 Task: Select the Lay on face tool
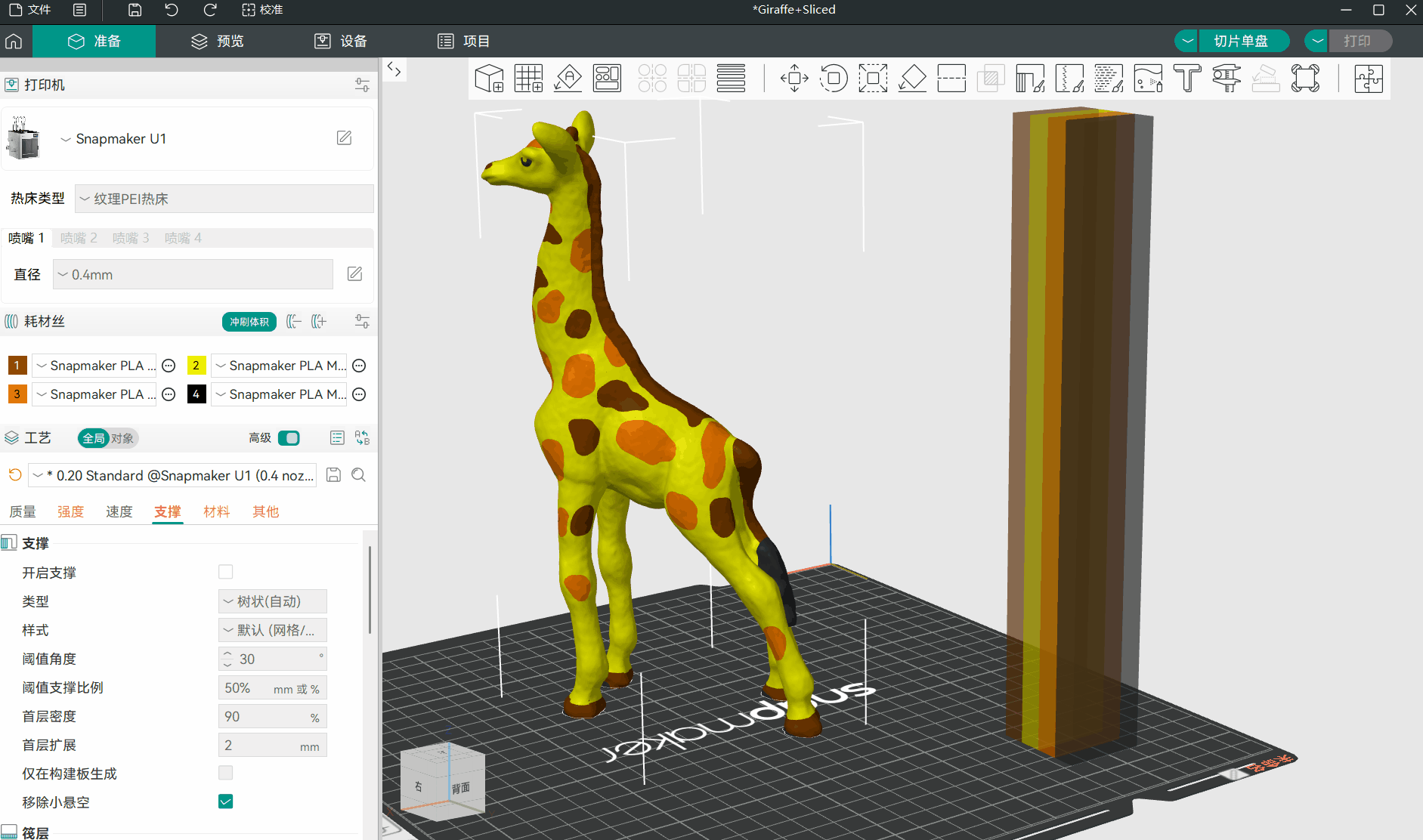[912, 78]
